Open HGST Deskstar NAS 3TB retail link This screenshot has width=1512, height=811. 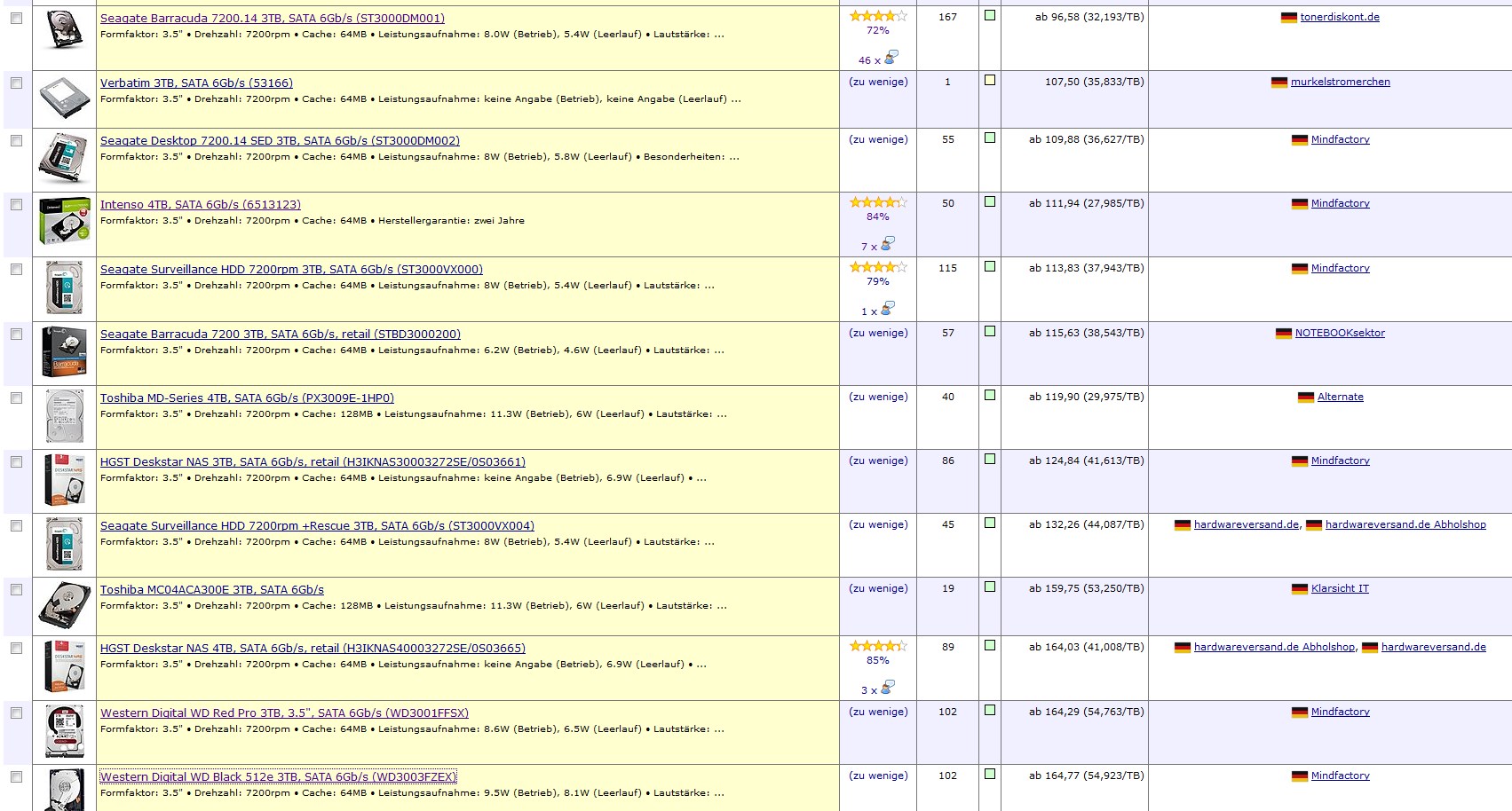(x=313, y=462)
